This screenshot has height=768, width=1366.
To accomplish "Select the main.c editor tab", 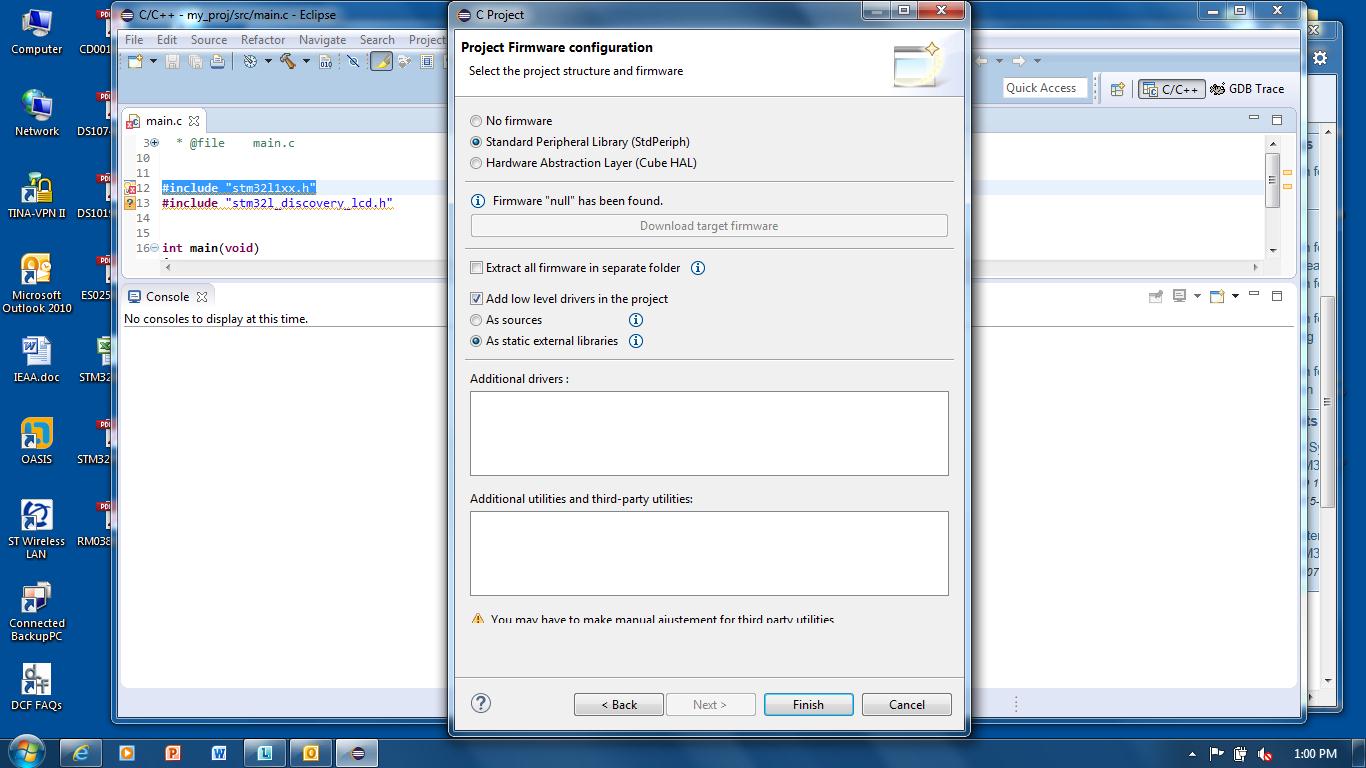I will (164, 121).
